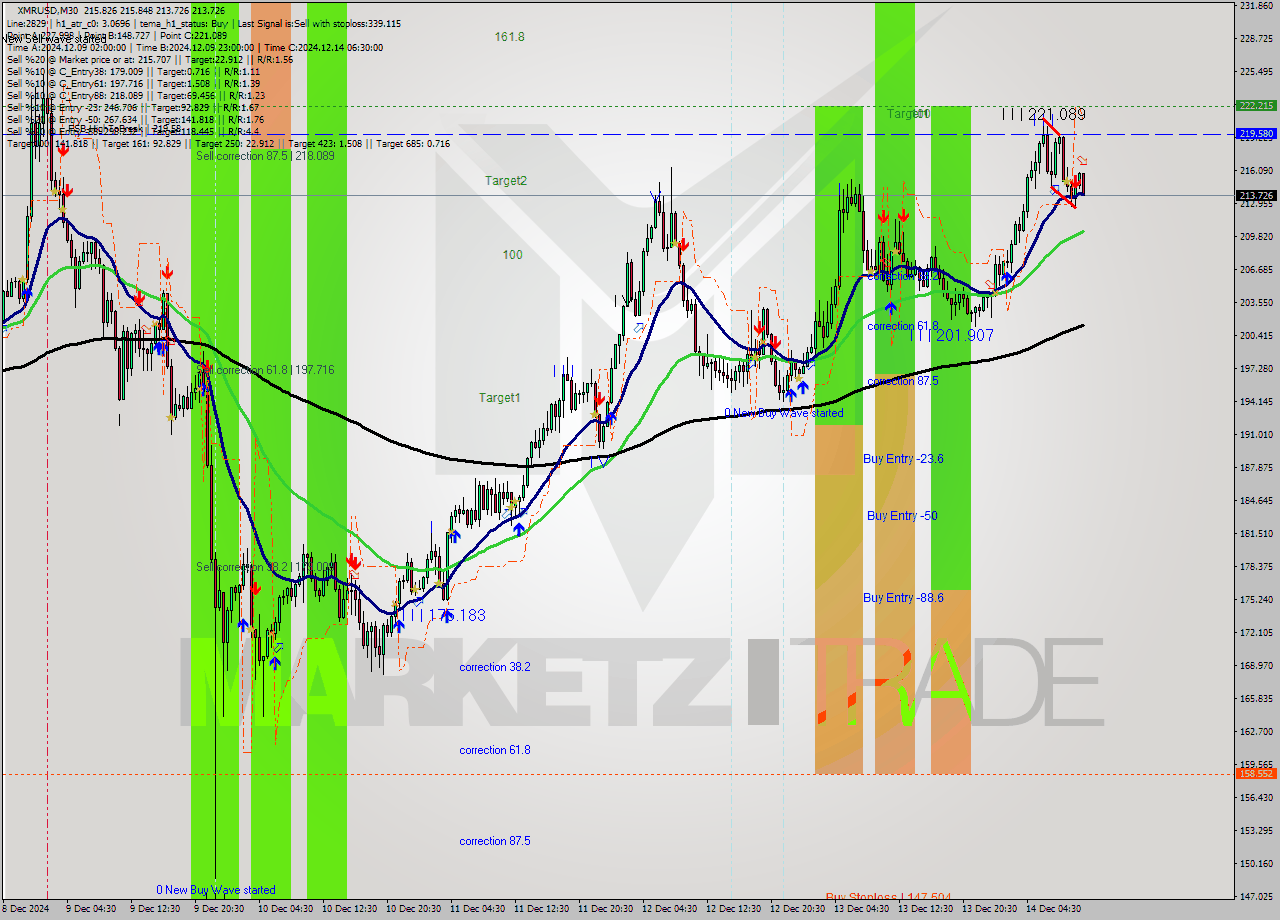Click the 'Buy Entry -50' label
The image size is (1280, 920).
902,516
